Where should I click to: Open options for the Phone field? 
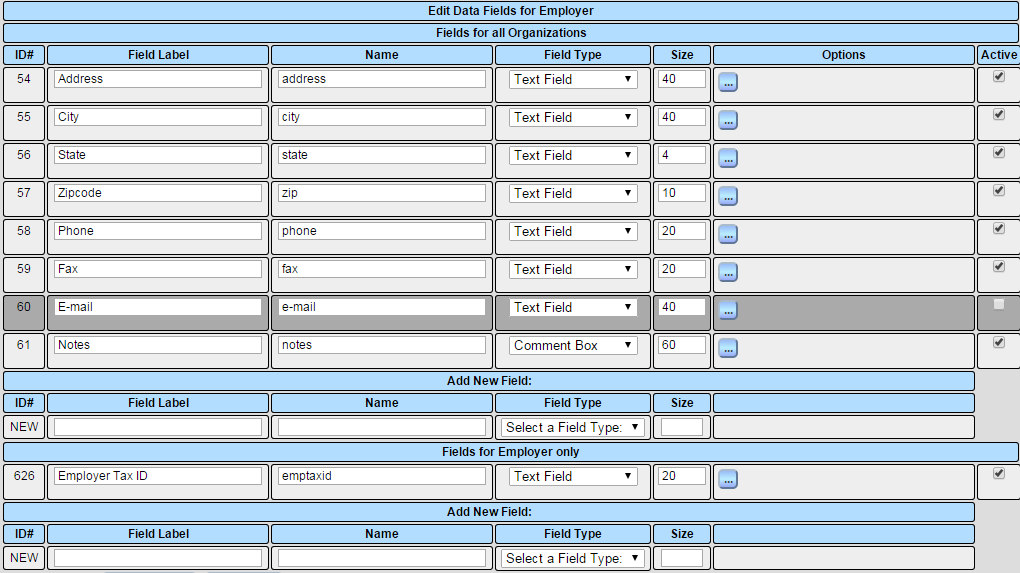click(x=728, y=234)
